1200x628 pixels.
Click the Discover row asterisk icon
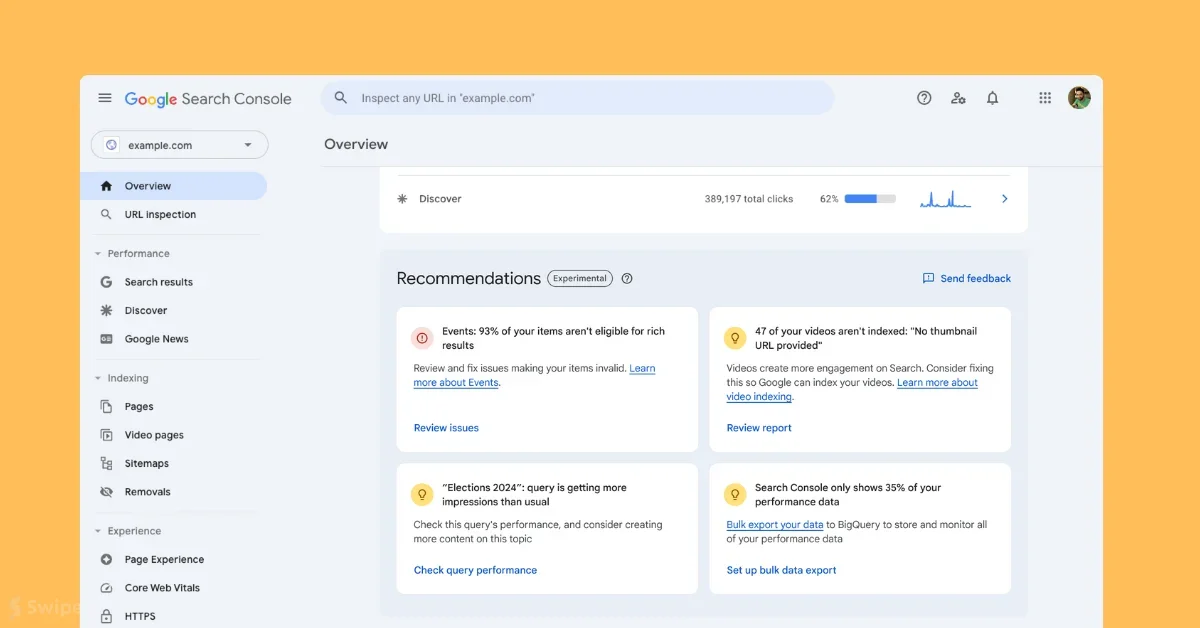click(x=402, y=199)
